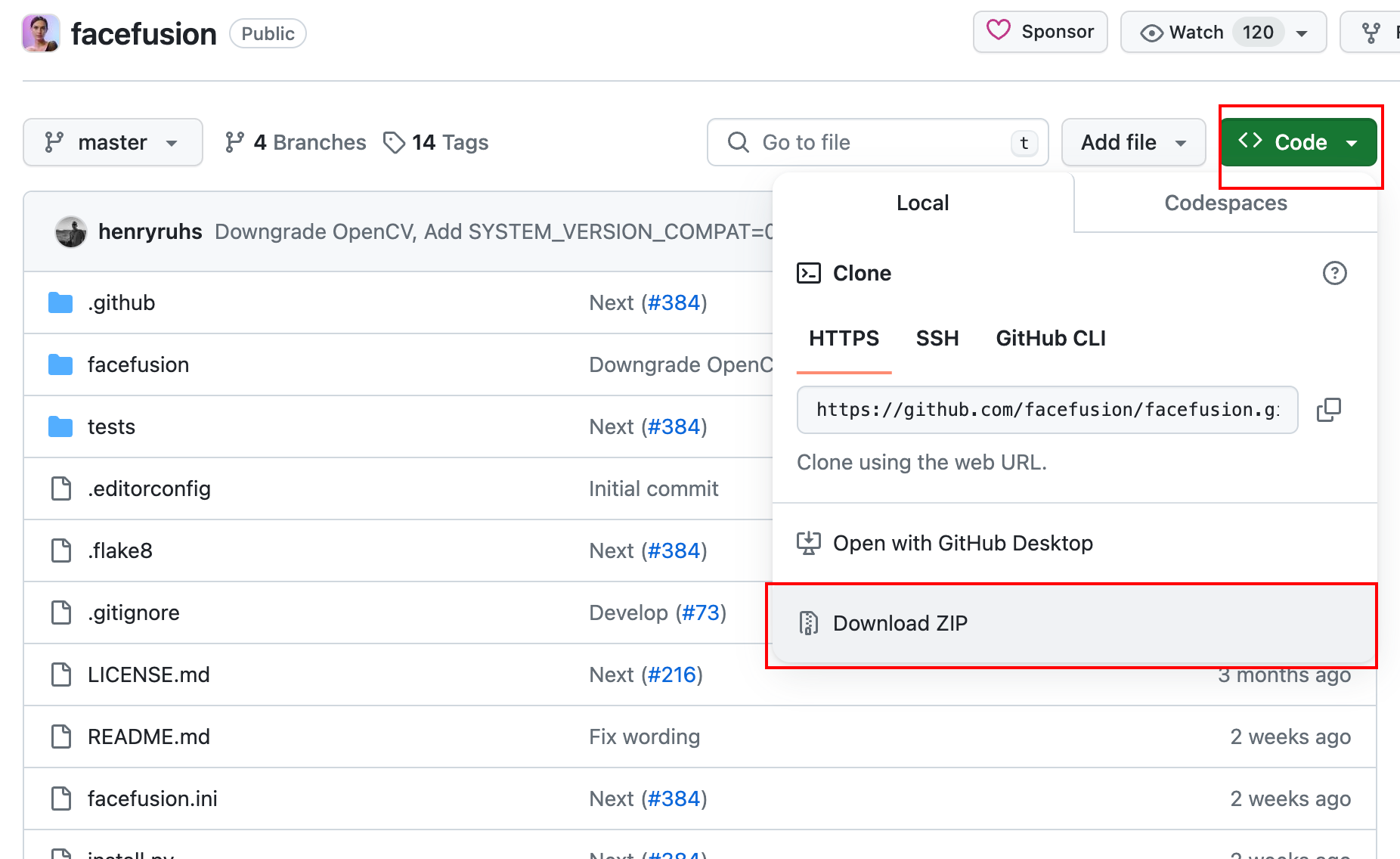The width and height of the screenshot is (1400, 859).
Task: Open the master branch dropdown
Action: pyautogui.click(x=113, y=142)
